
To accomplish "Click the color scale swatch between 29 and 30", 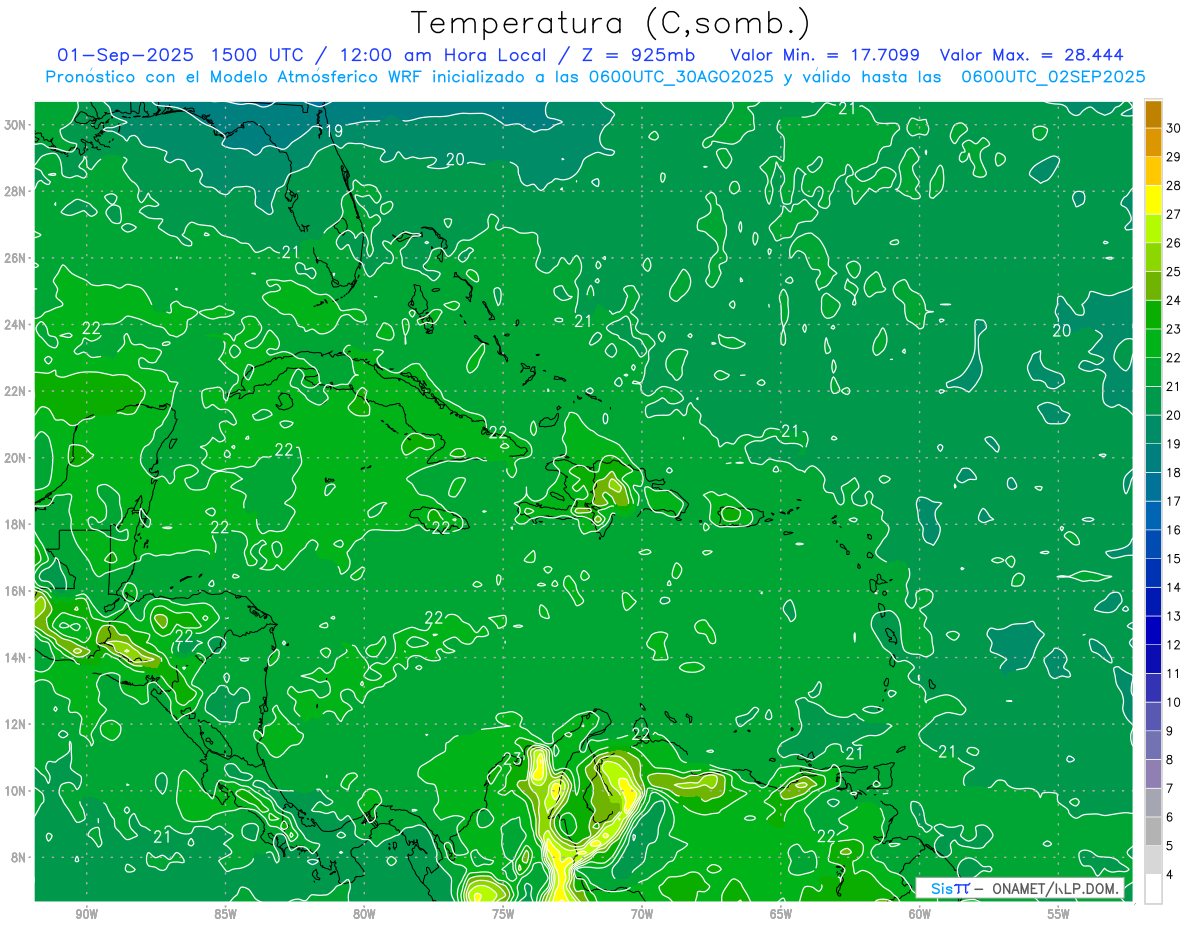I will [1153, 142].
